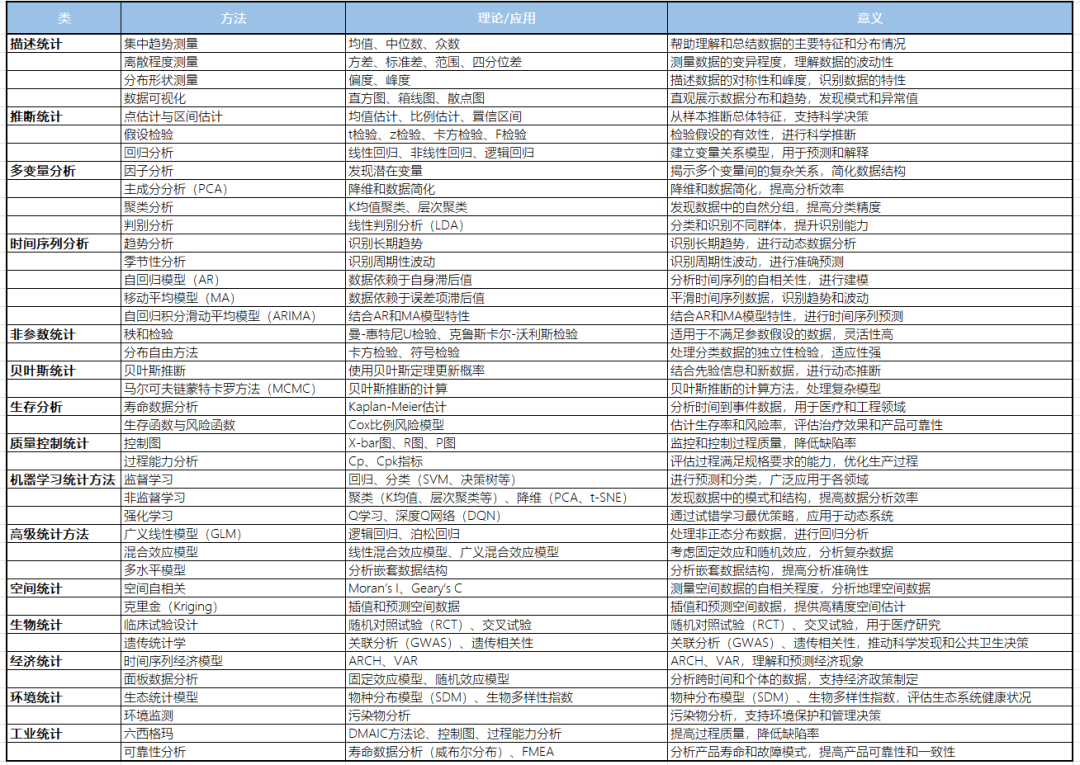1080x765 pixels.
Task: Click the 数据可视化 method cell
Action: point(233,98)
